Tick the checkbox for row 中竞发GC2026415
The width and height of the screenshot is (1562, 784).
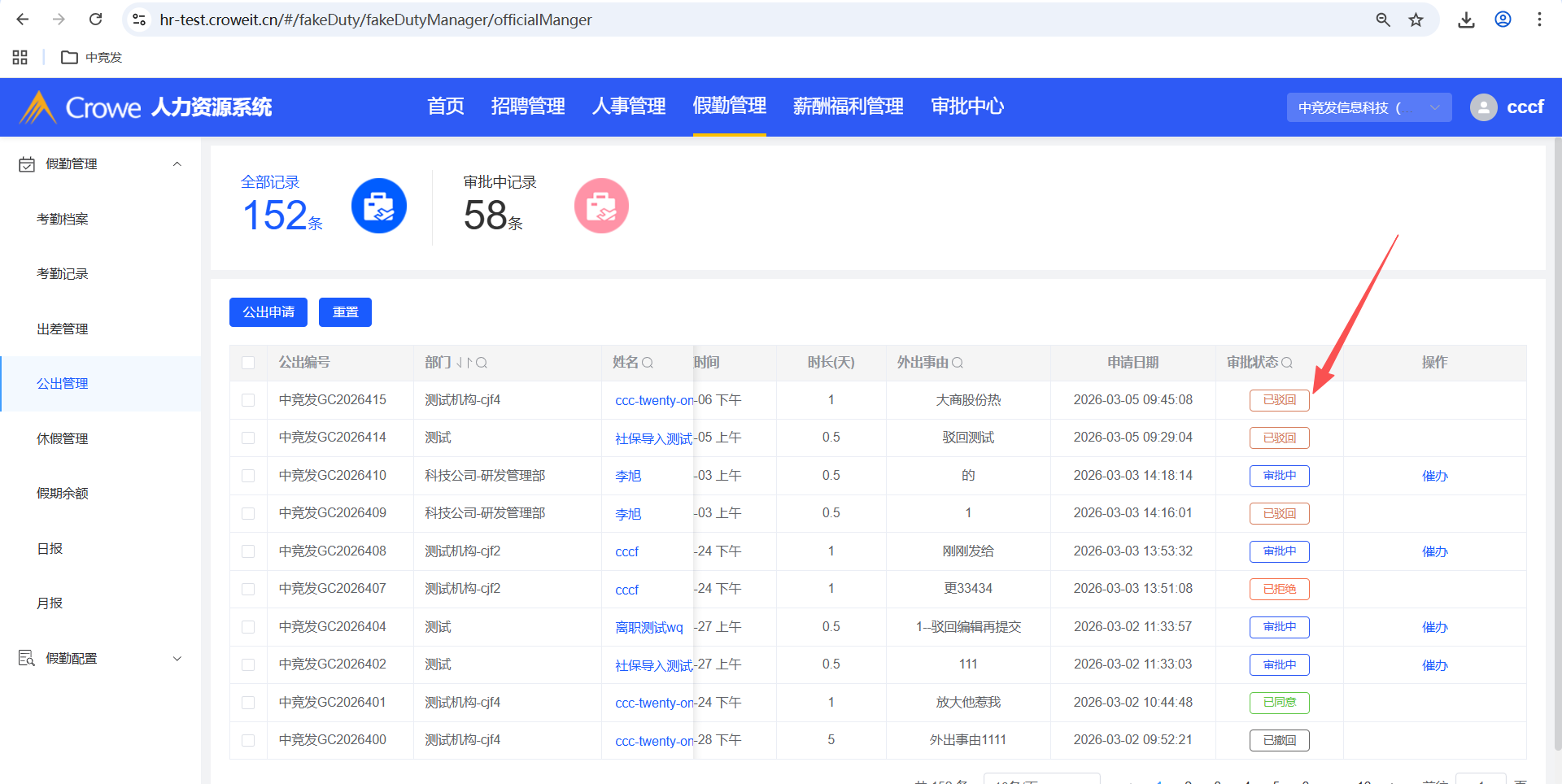coord(248,400)
